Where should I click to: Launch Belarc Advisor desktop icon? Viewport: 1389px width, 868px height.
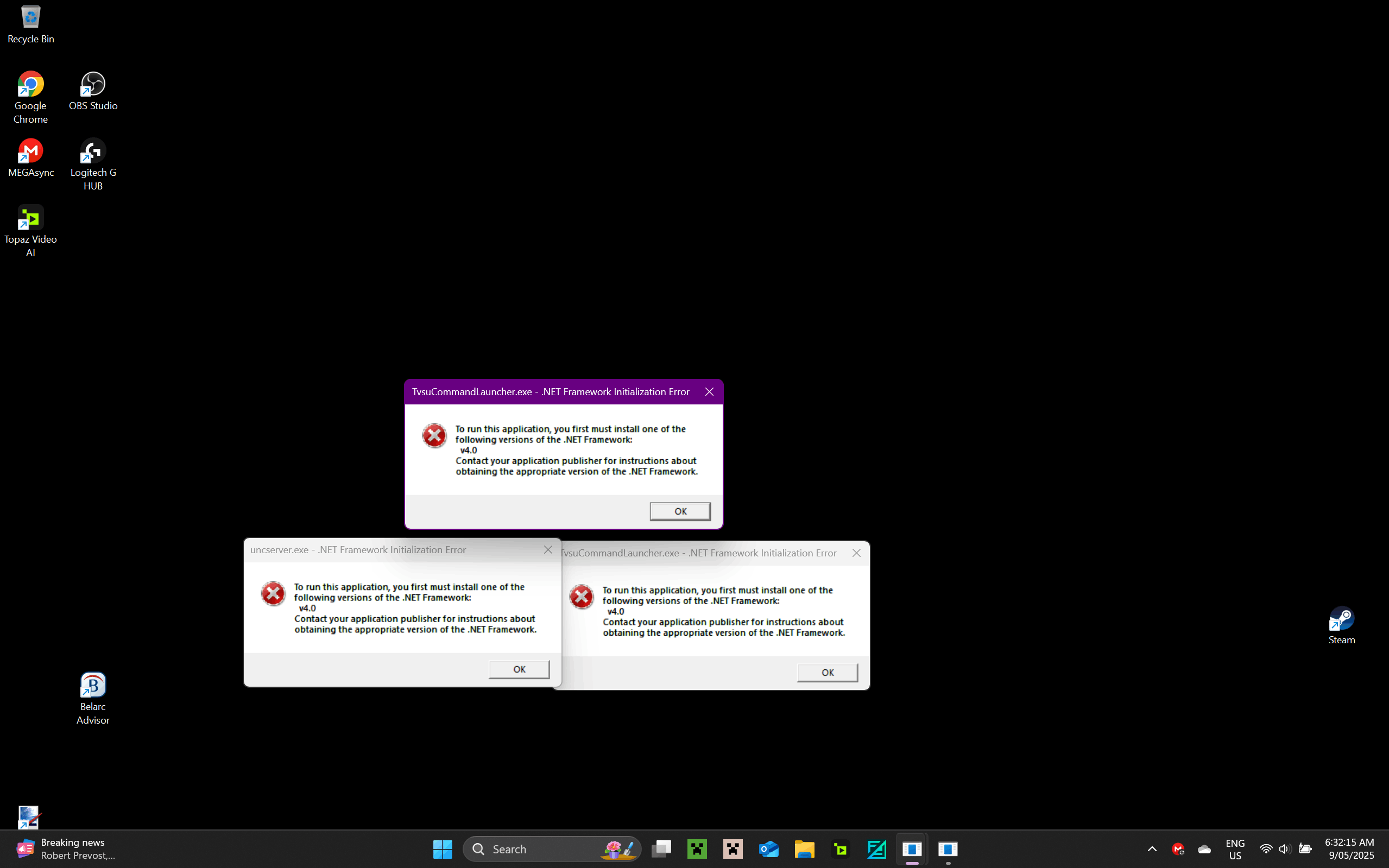(x=93, y=686)
